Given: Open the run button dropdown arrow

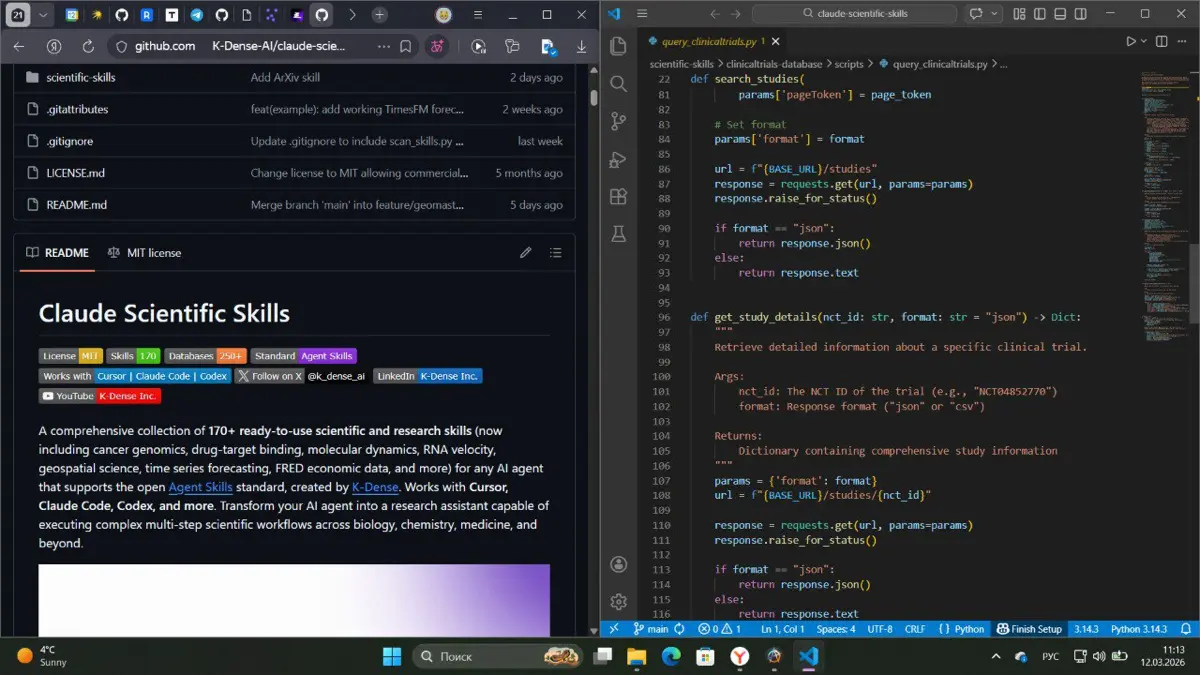Looking at the screenshot, I should [1144, 41].
